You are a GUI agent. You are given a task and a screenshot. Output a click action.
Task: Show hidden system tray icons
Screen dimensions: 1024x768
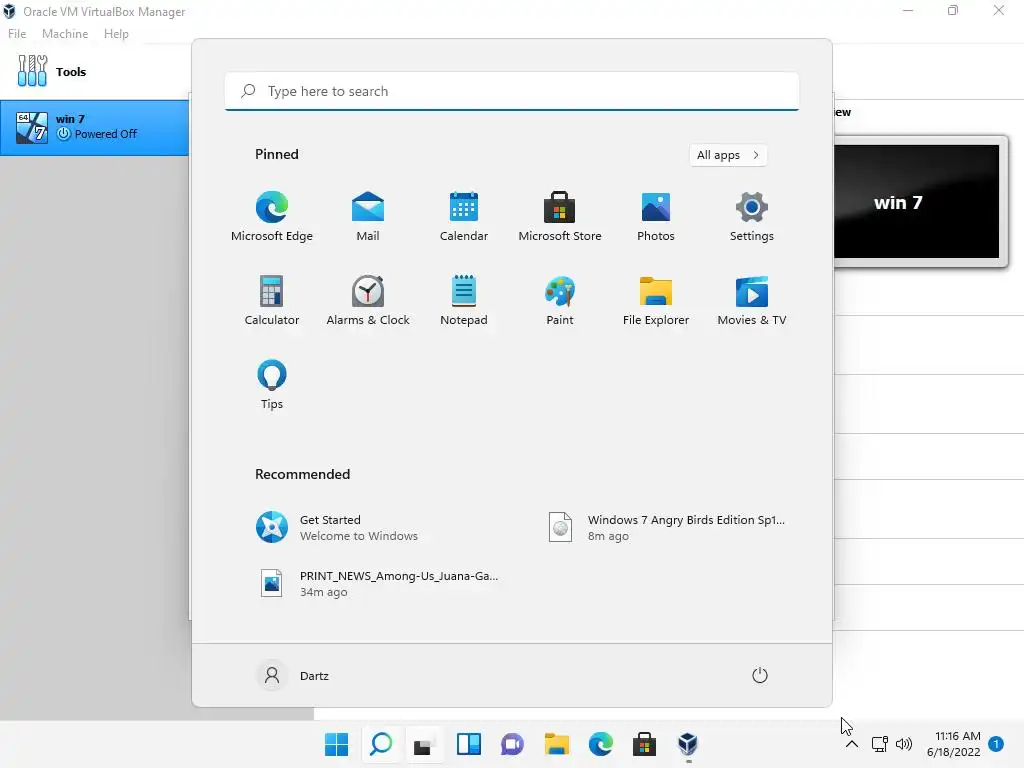[852, 744]
